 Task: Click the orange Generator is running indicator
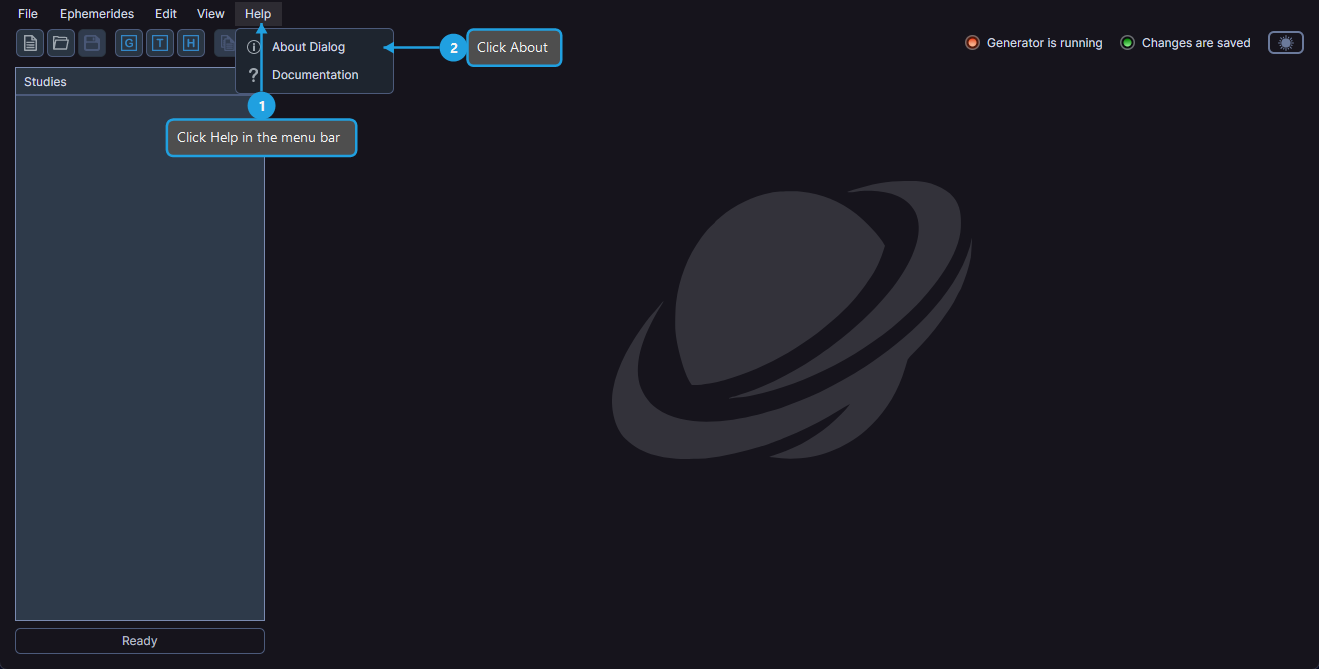coord(972,43)
